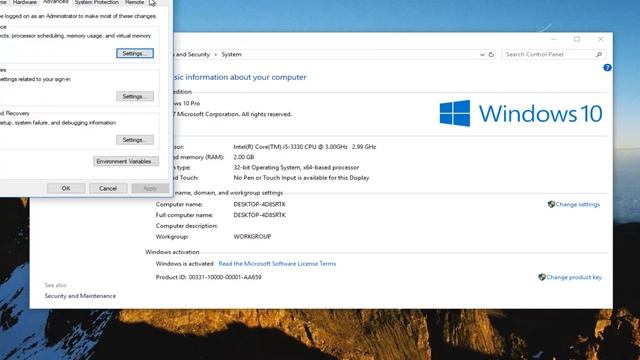Select computer name value DESKTOP-4D8SRTK
The width and height of the screenshot is (640, 360).
click(260, 204)
